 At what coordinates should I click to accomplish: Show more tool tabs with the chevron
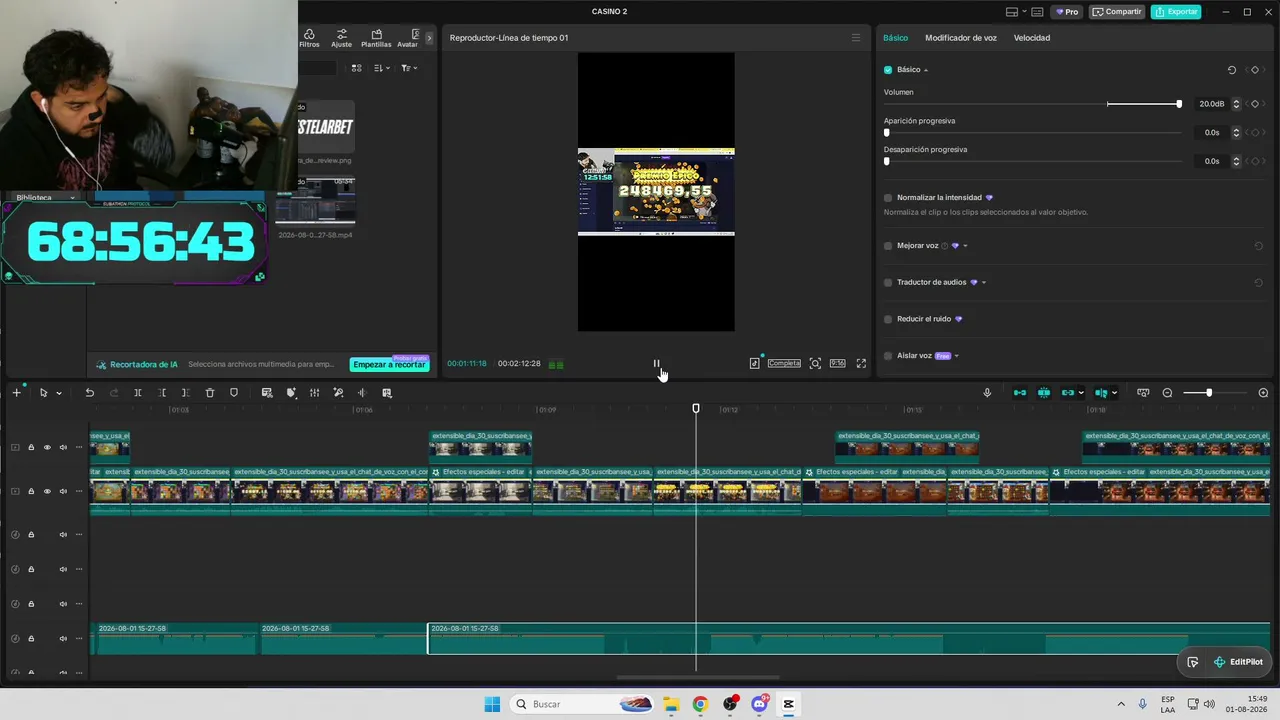[429, 38]
